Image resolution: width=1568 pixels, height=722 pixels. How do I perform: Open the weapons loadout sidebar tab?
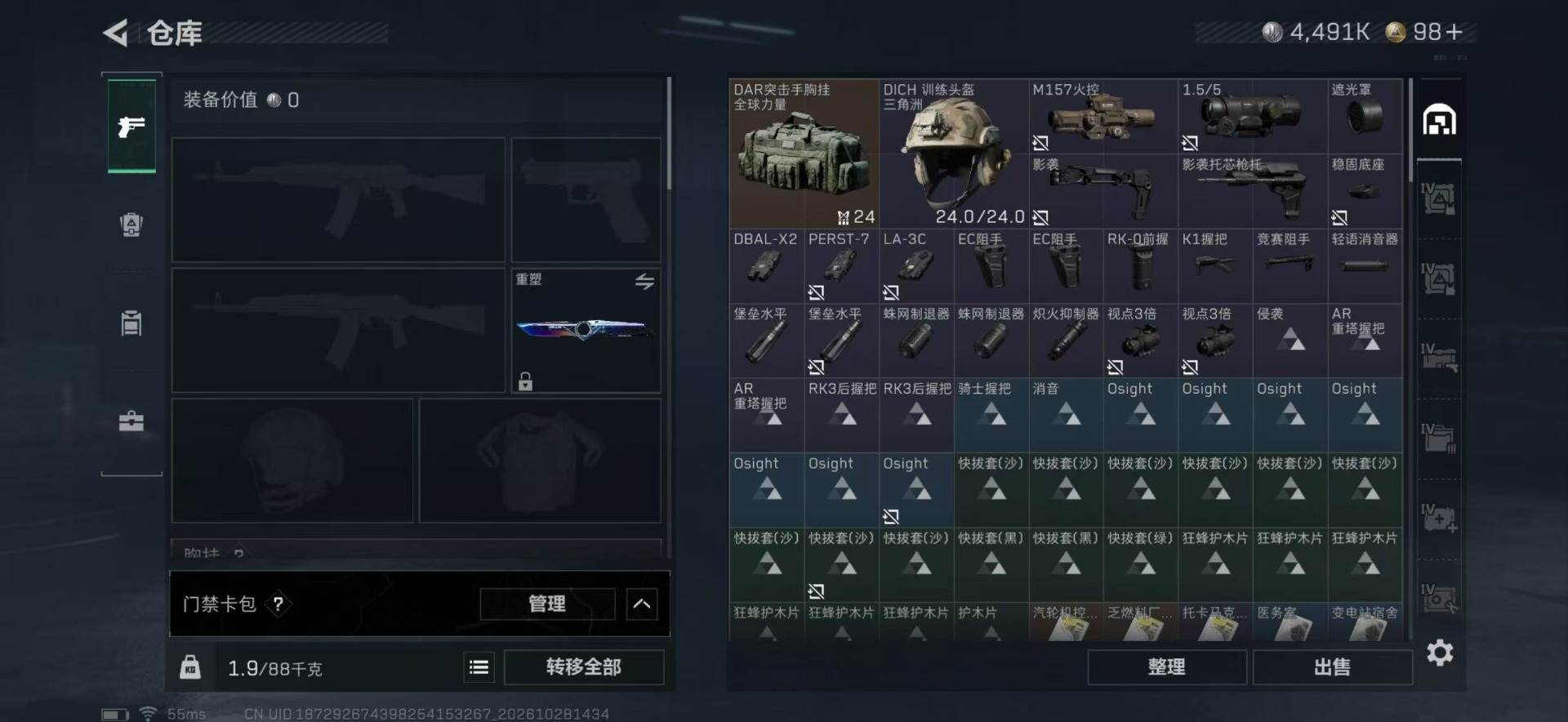pos(131,126)
